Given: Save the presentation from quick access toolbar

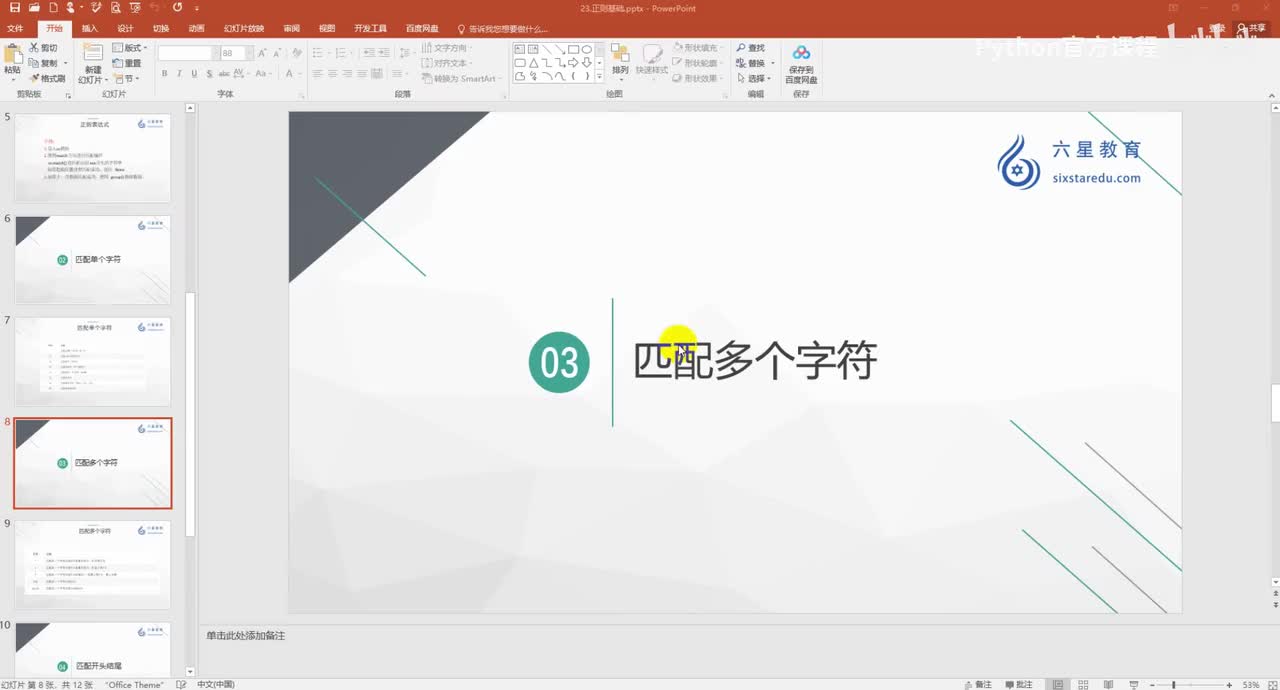Looking at the screenshot, I should [x=15, y=7].
